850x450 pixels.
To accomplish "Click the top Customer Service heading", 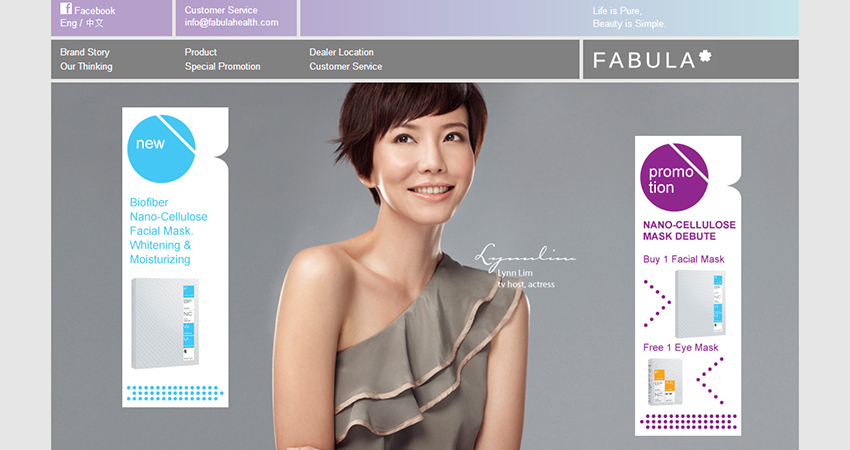I will coord(221,10).
